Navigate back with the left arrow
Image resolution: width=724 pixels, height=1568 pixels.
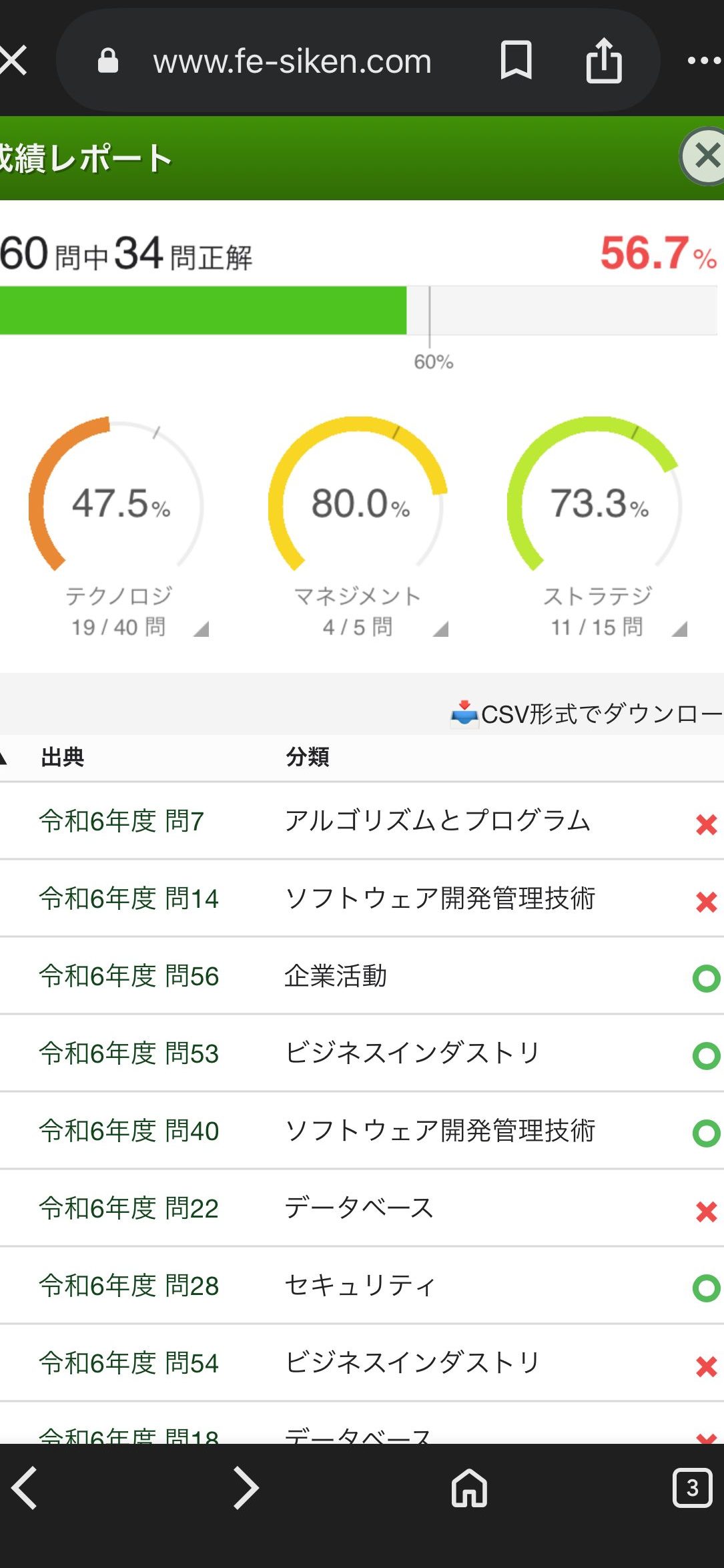click(x=25, y=1488)
